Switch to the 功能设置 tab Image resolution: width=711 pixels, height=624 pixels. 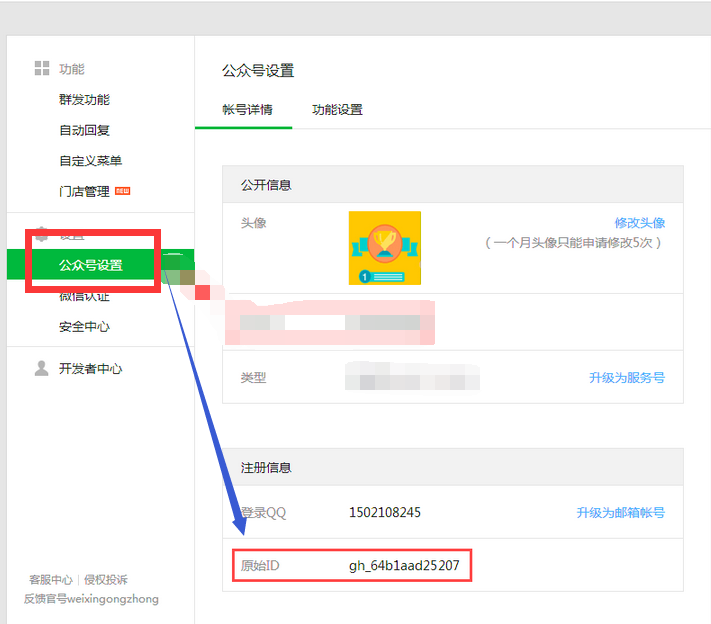tap(337, 110)
